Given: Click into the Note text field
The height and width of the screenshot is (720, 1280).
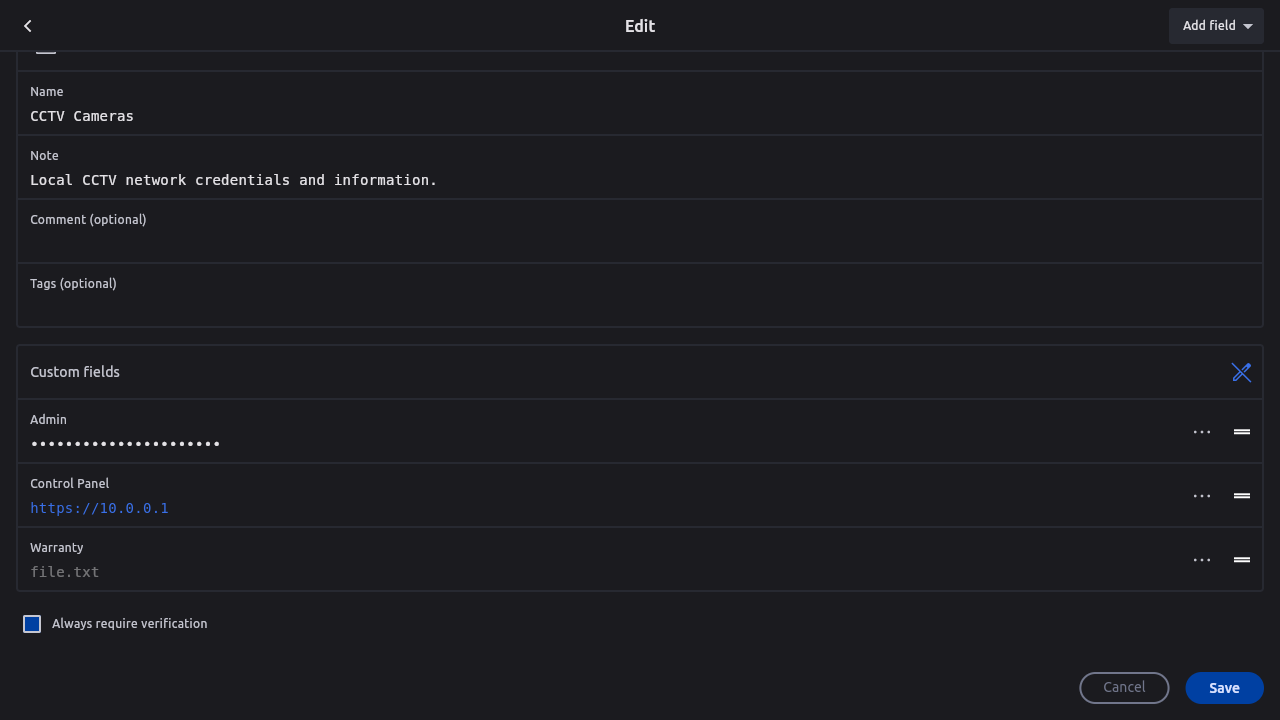Looking at the screenshot, I should 600,180.
